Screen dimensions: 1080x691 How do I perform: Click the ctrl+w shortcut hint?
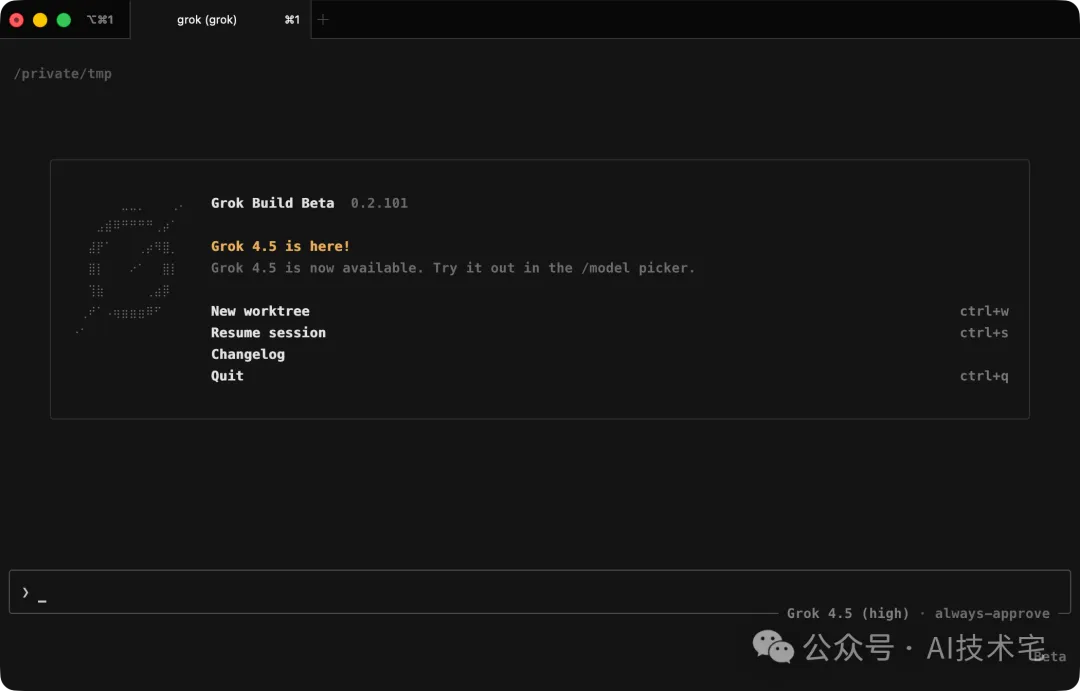[984, 311]
